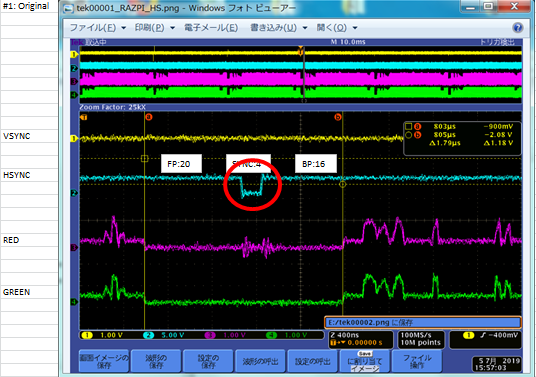The width and height of the screenshot is (536, 377).
Task: Click channel 4 green marker beside GREEN waveform
Action: click(73, 302)
